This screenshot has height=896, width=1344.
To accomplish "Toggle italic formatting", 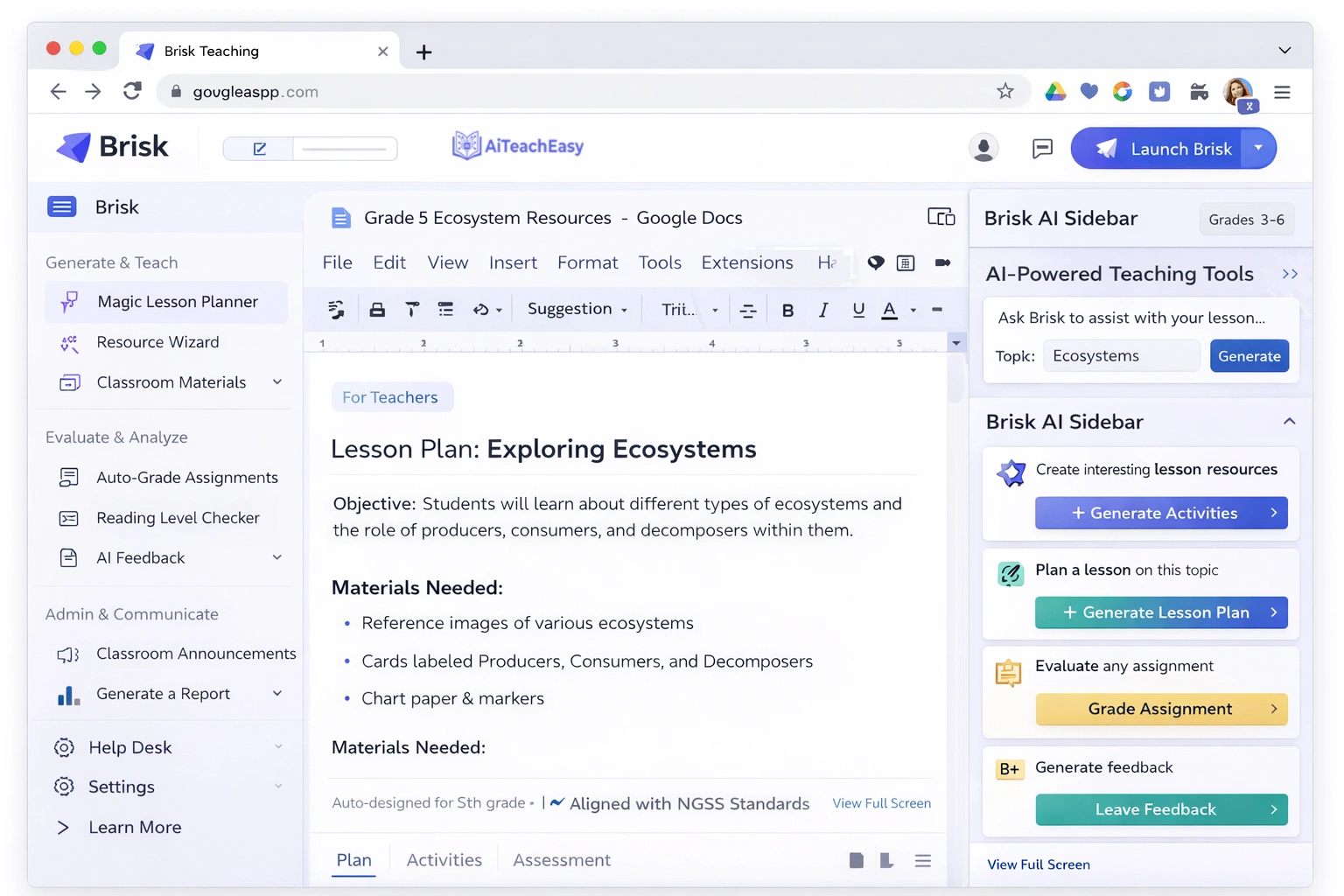I will coord(822,310).
